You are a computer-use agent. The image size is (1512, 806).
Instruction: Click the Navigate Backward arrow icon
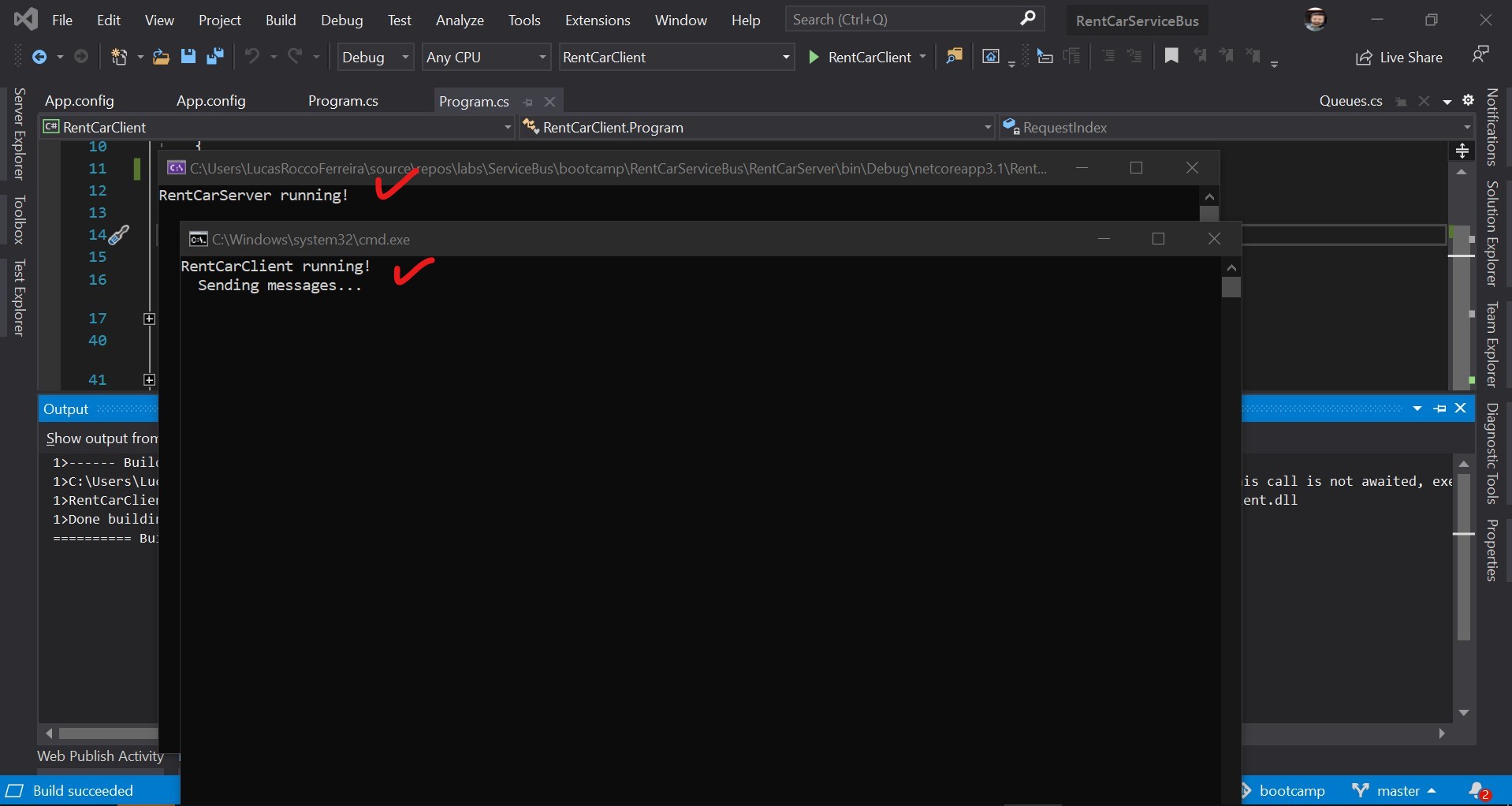pos(39,57)
